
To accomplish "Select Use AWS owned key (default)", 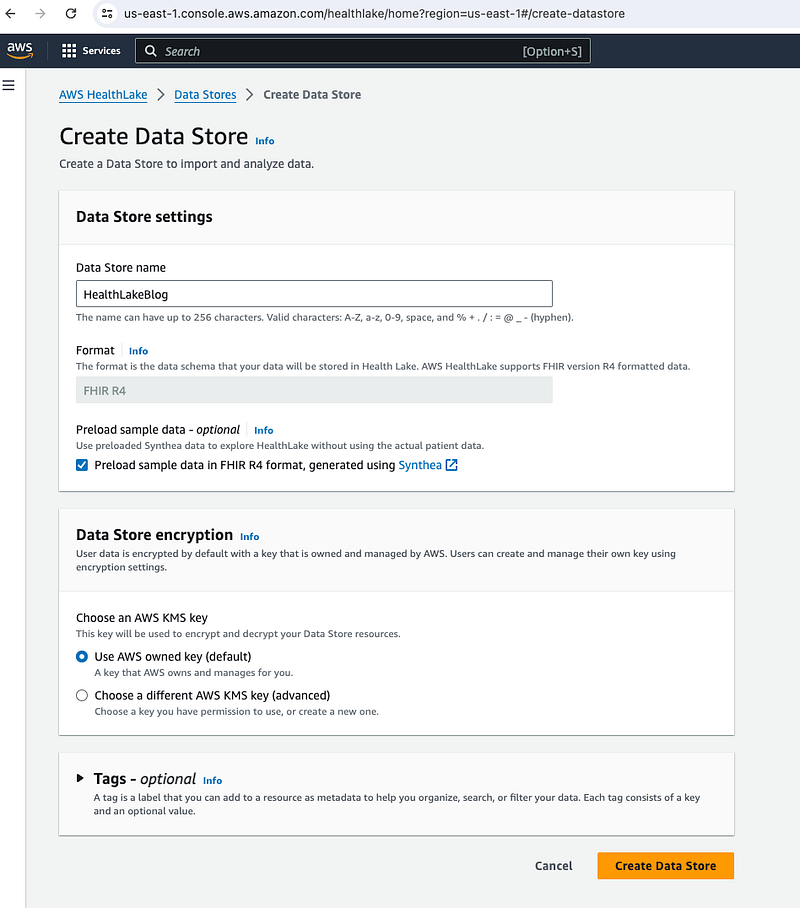I will coord(82,657).
